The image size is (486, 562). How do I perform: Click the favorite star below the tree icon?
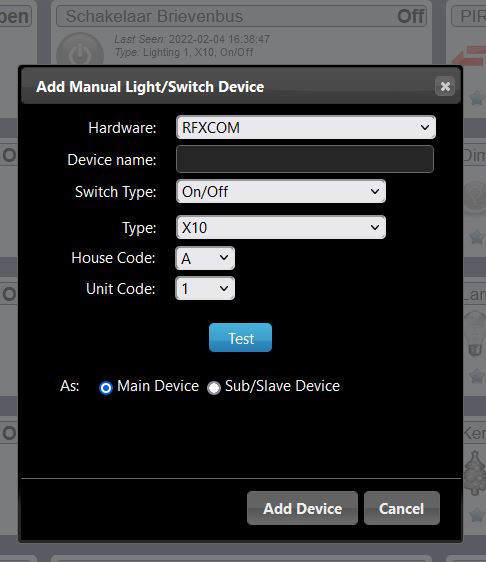pyautogui.click(x=477, y=515)
